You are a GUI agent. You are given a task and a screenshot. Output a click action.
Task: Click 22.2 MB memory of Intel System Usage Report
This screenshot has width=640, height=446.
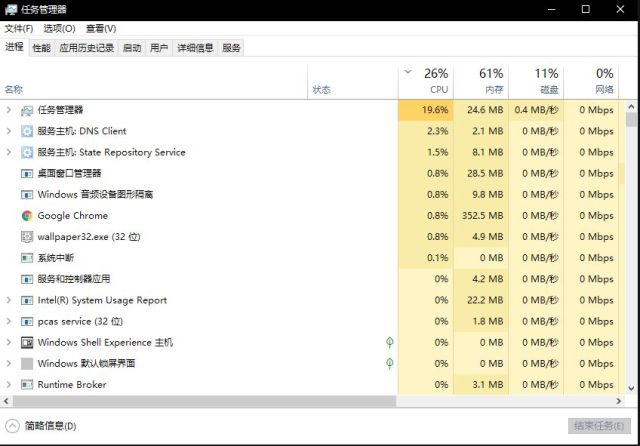(481, 300)
